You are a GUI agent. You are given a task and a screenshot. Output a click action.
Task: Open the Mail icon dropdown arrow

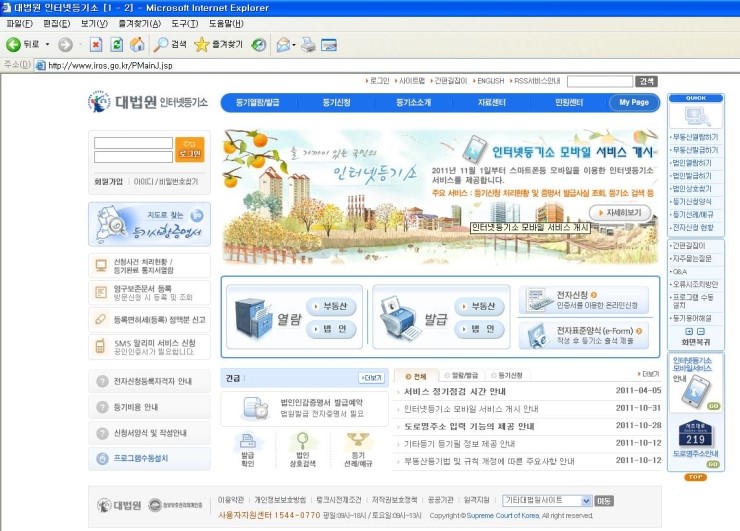(294, 45)
